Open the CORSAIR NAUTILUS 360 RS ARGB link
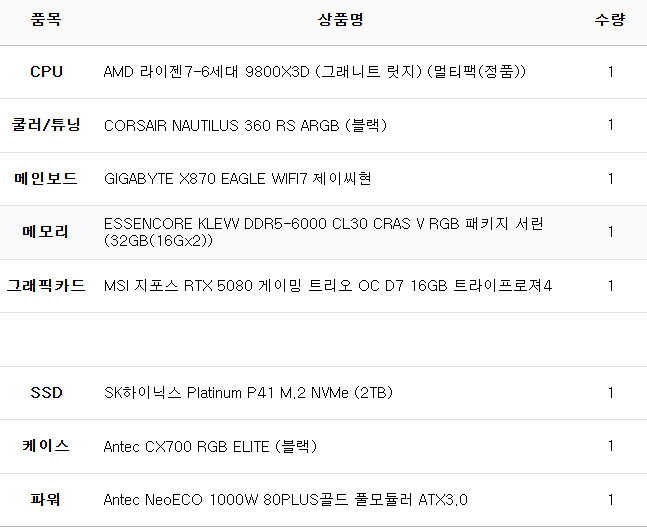The image size is (647, 532). click(x=245, y=125)
